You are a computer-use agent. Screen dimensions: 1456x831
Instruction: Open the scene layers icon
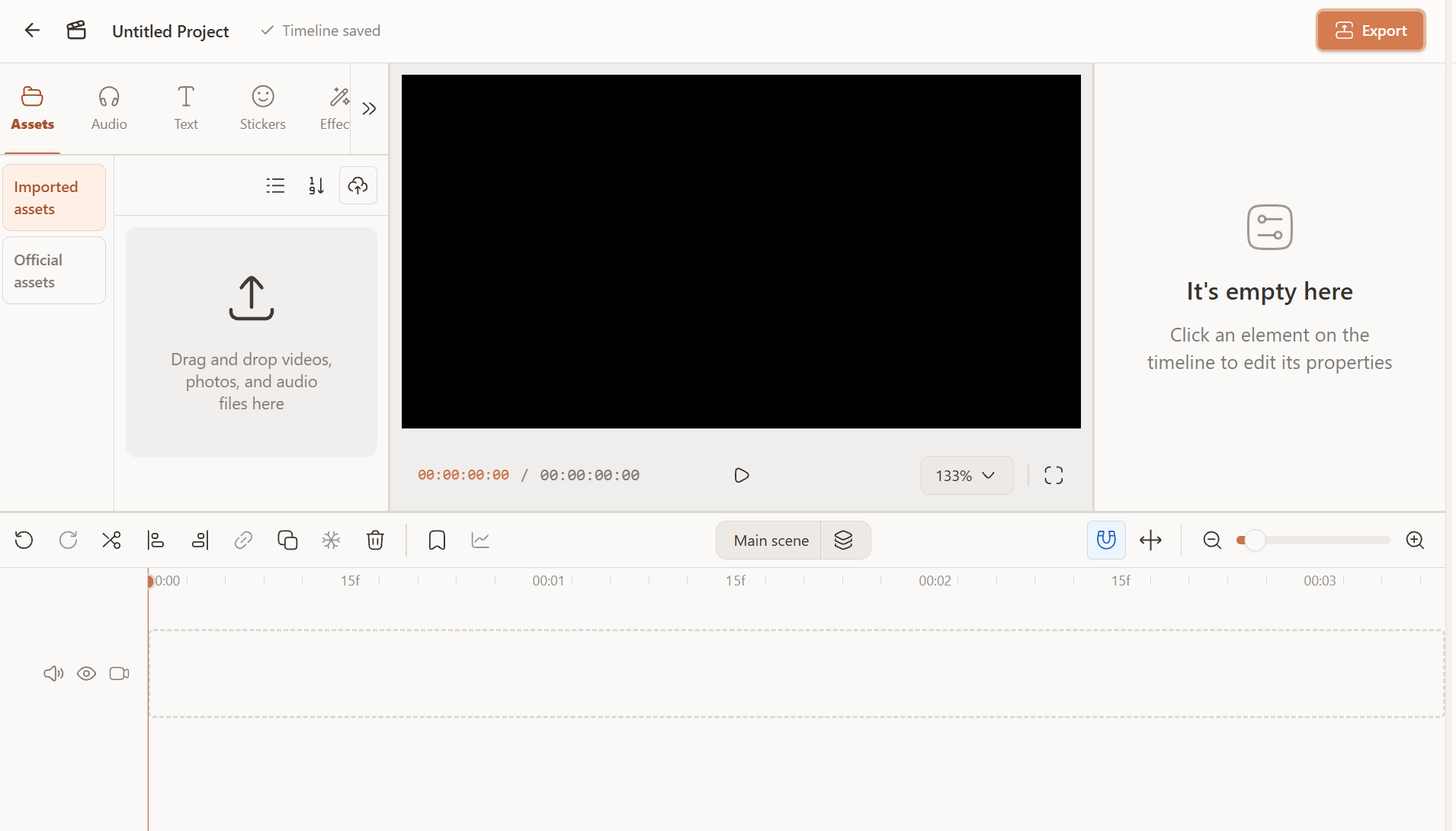844,540
